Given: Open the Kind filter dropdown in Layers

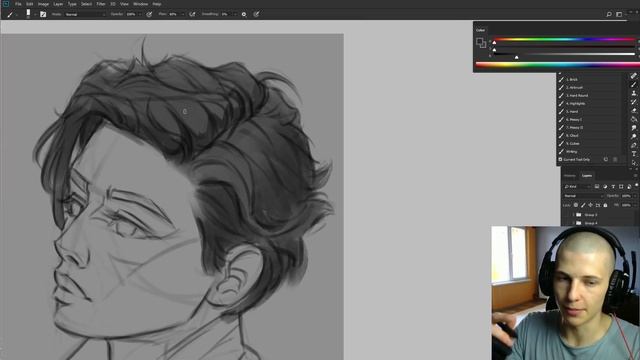Looking at the screenshot, I should pyautogui.click(x=577, y=187).
